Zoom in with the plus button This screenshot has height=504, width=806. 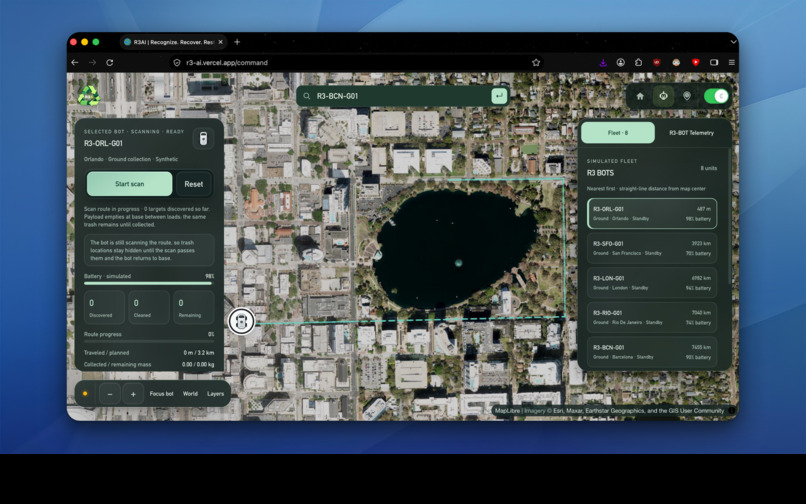133,394
